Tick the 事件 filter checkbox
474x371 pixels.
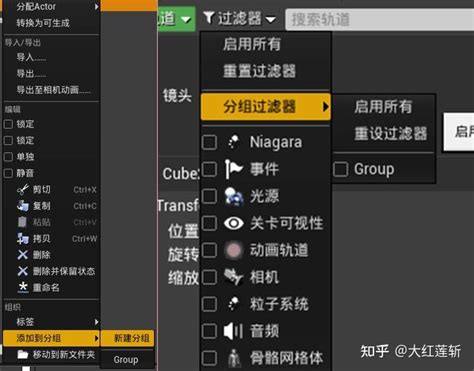tap(209, 169)
